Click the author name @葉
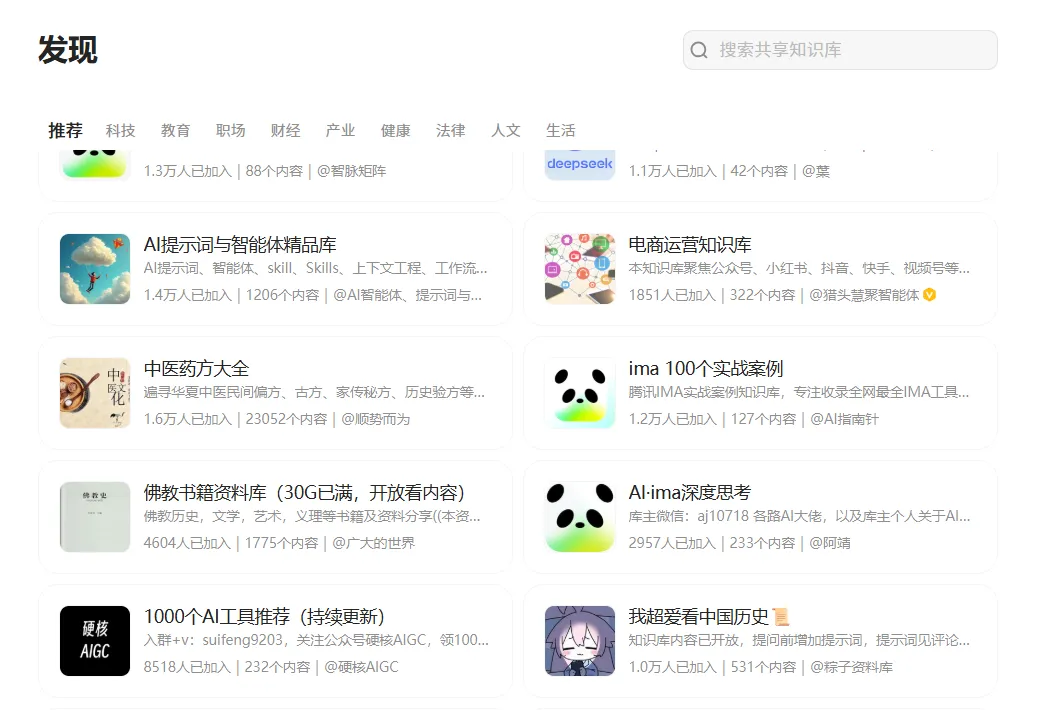Screen dimensions: 1038x710 click(x=816, y=171)
